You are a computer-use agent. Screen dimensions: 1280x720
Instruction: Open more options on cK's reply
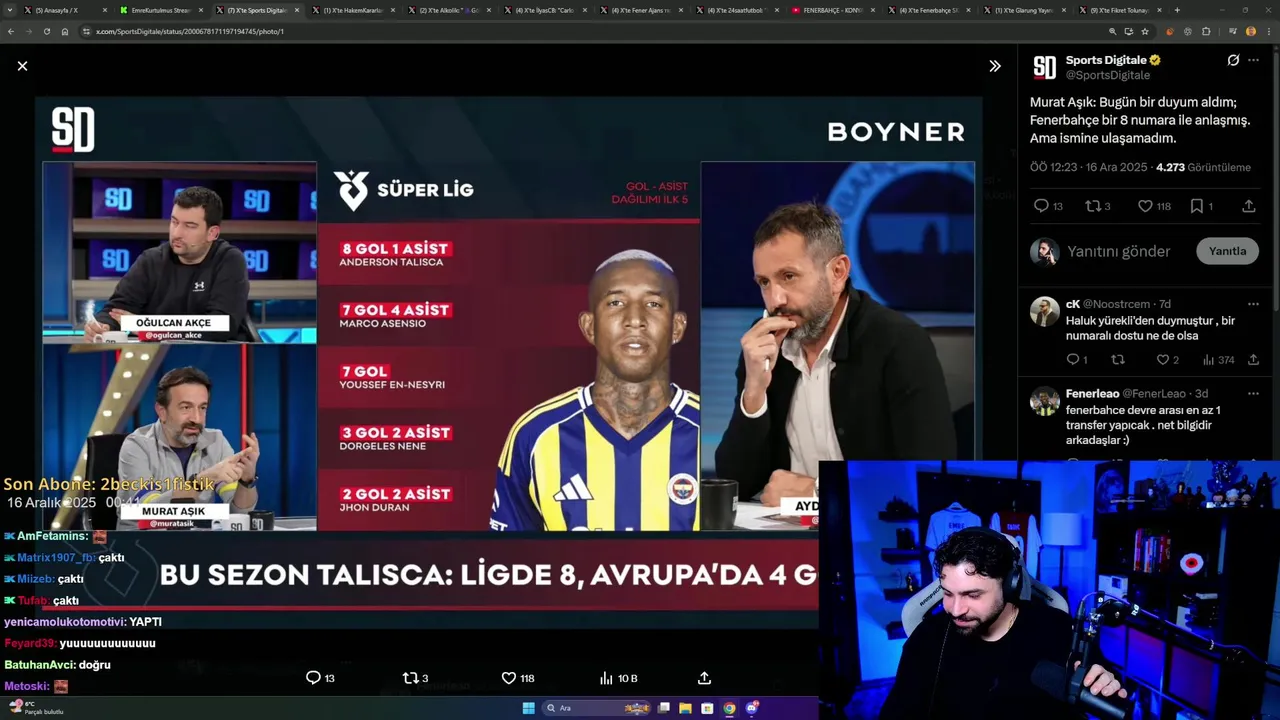coord(1253,304)
